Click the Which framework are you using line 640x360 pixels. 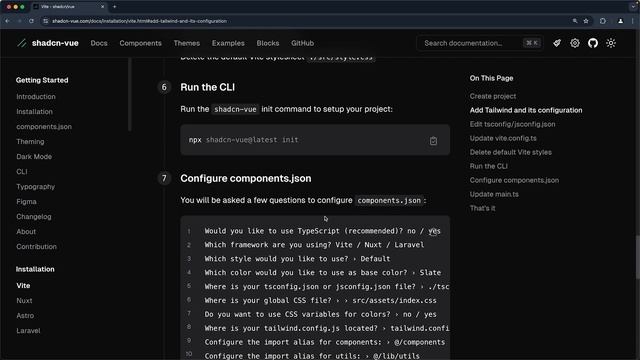click(314, 245)
